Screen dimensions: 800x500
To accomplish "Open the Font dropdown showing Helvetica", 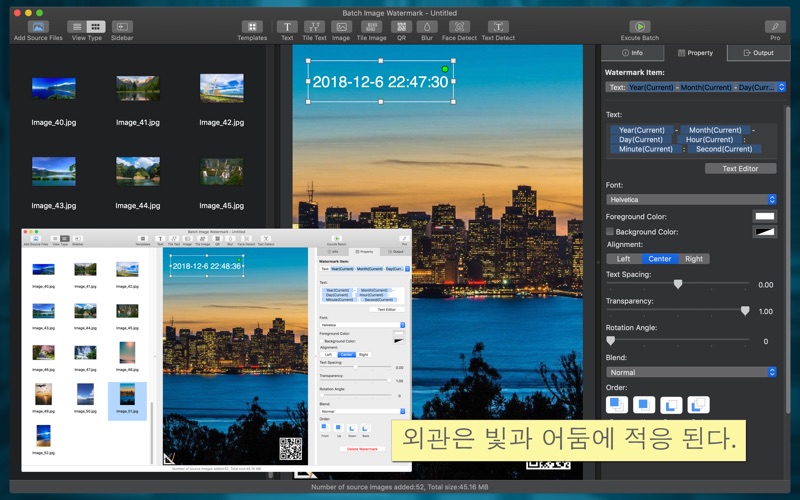I will tap(691, 200).
